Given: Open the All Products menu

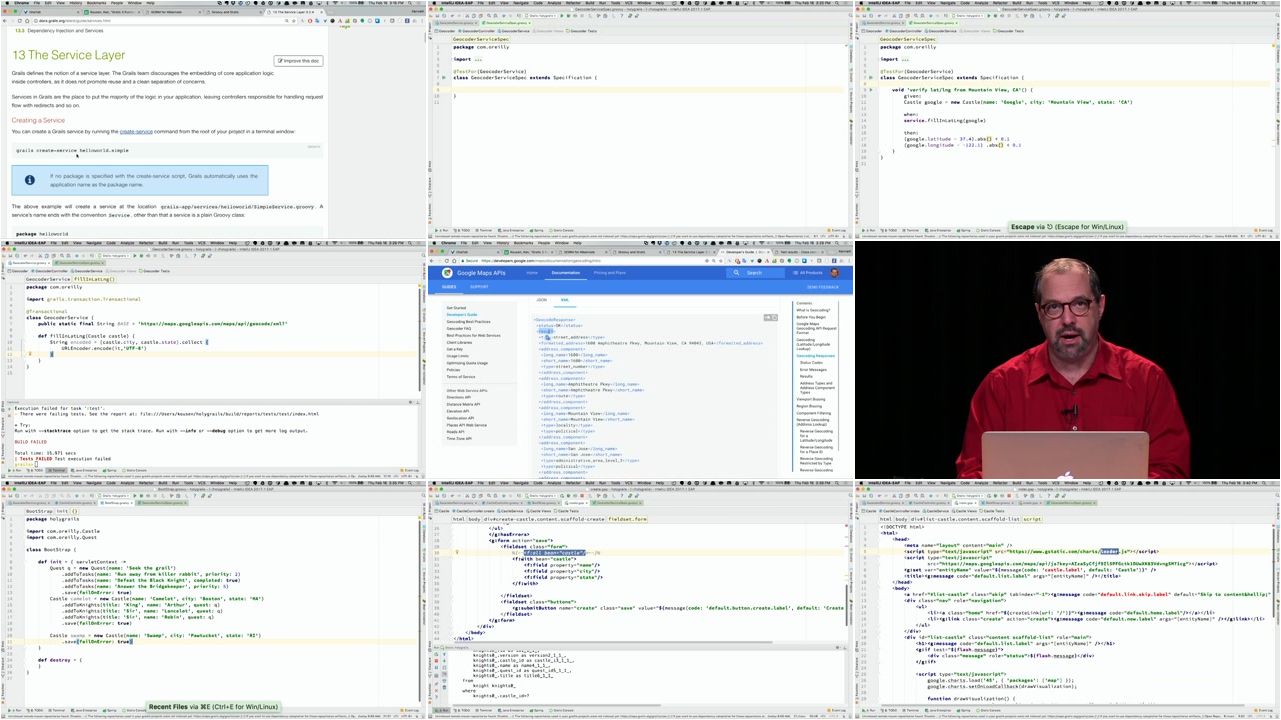Looking at the screenshot, I should point(810,273).
